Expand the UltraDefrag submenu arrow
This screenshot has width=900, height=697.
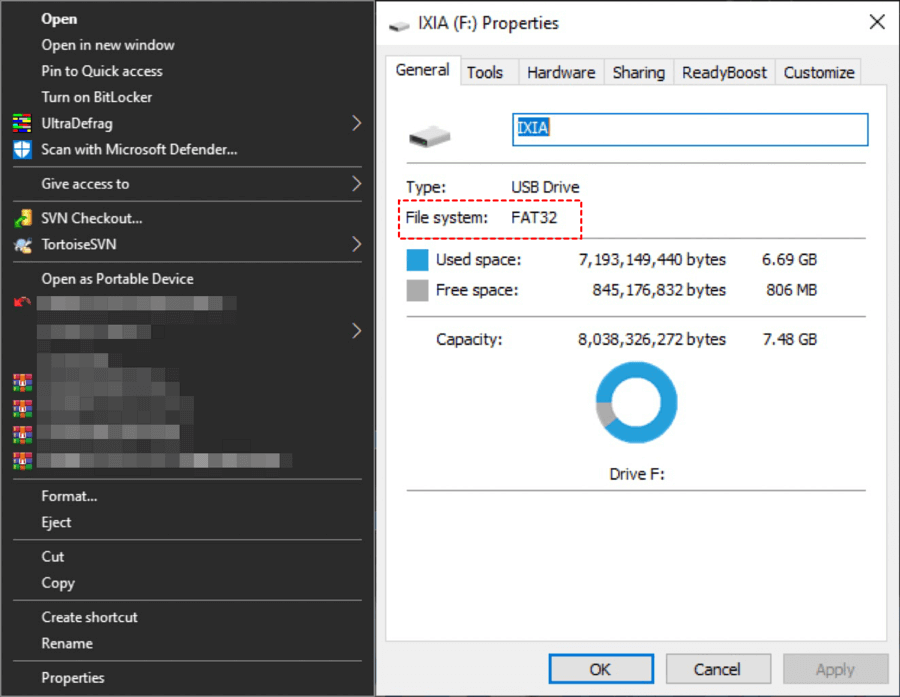coord(356,124)
